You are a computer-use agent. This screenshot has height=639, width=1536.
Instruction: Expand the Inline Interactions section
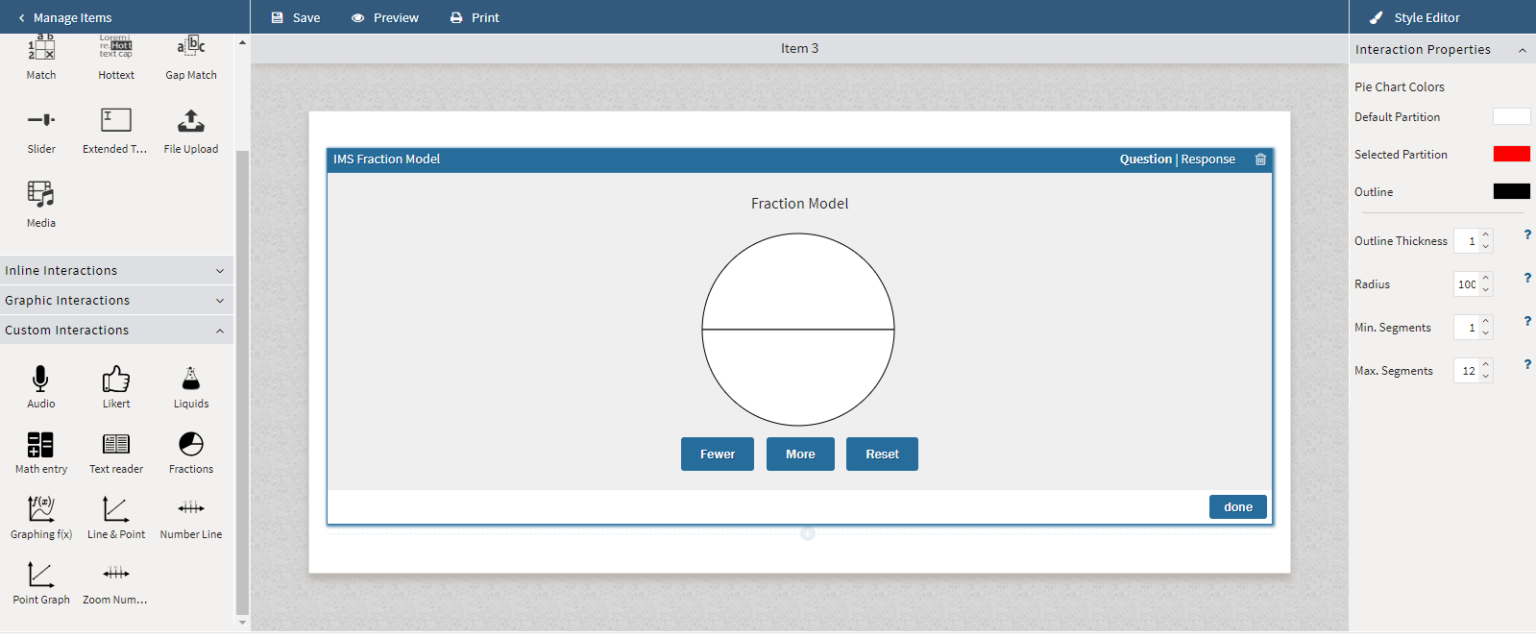click(x=116, y=271)
